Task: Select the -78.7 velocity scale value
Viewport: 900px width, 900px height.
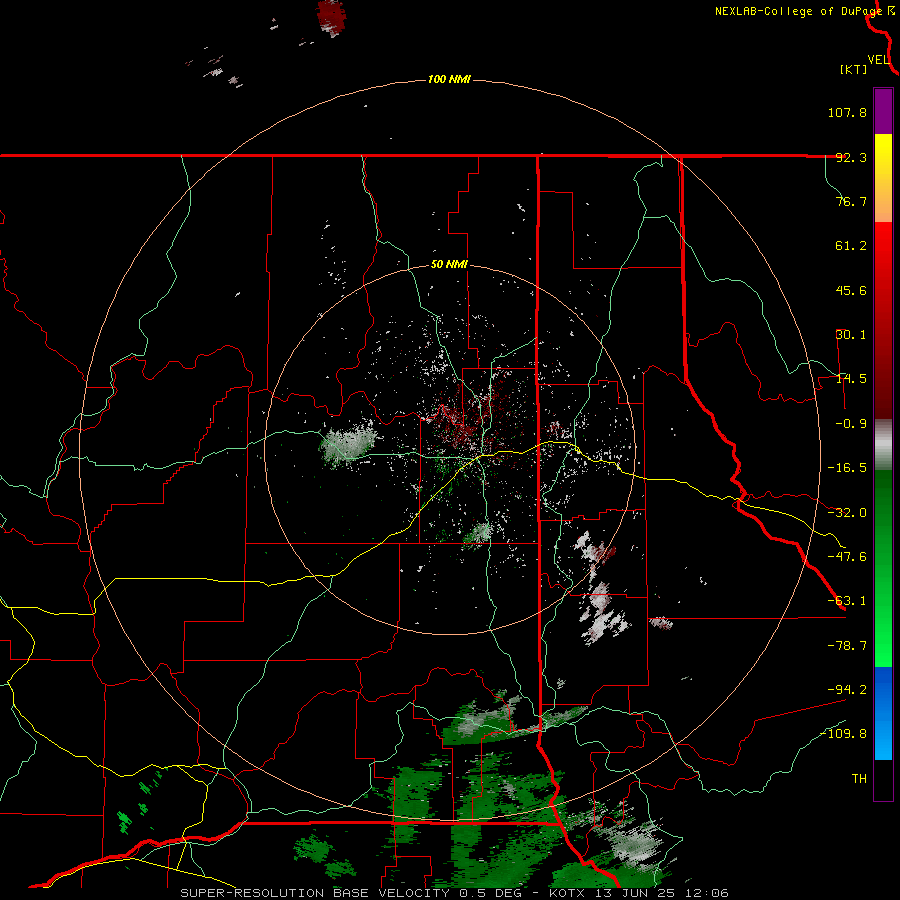Action: click(847, 646)
